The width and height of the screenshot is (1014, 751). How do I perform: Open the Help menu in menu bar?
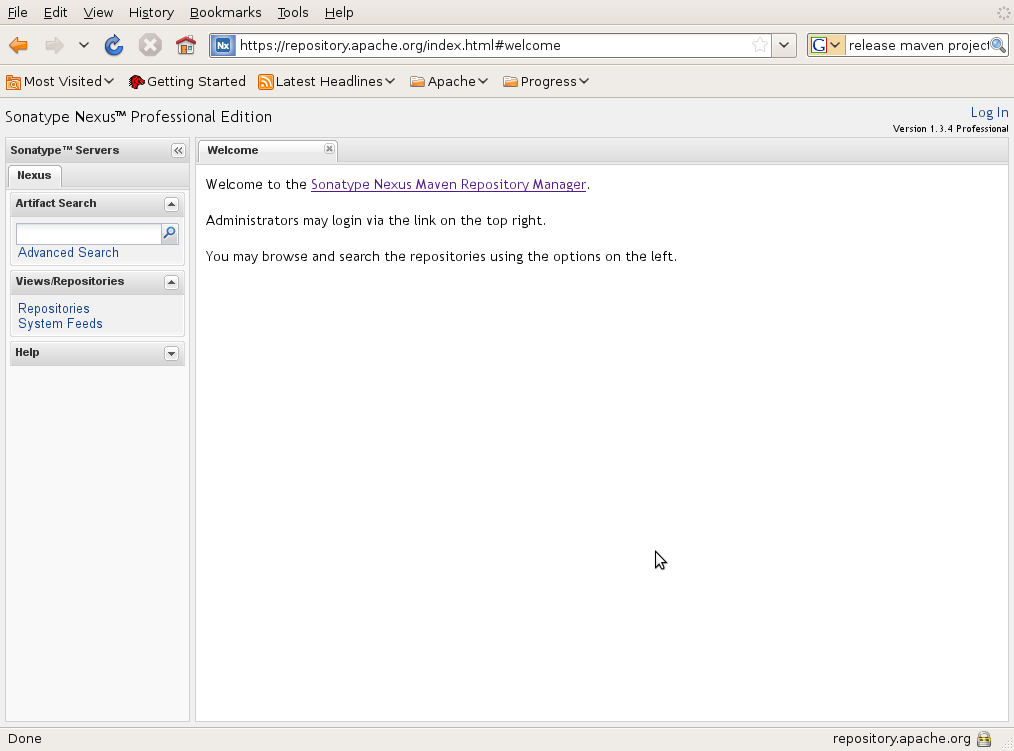(x=339, y=12)
